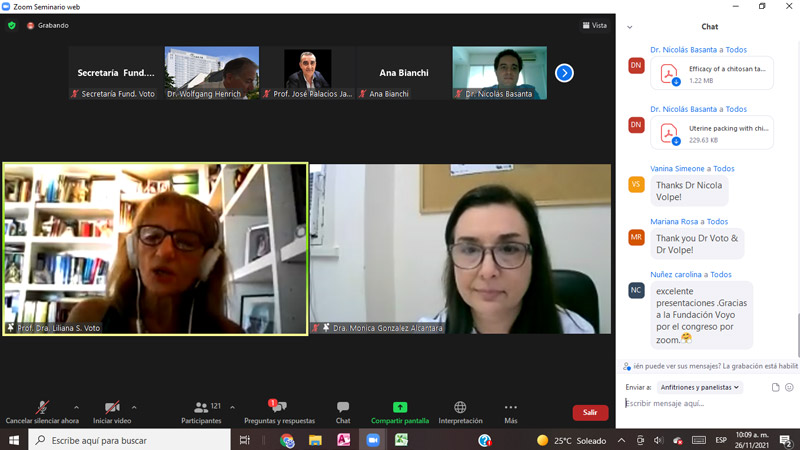Open the Vista view options

point(595,26)
